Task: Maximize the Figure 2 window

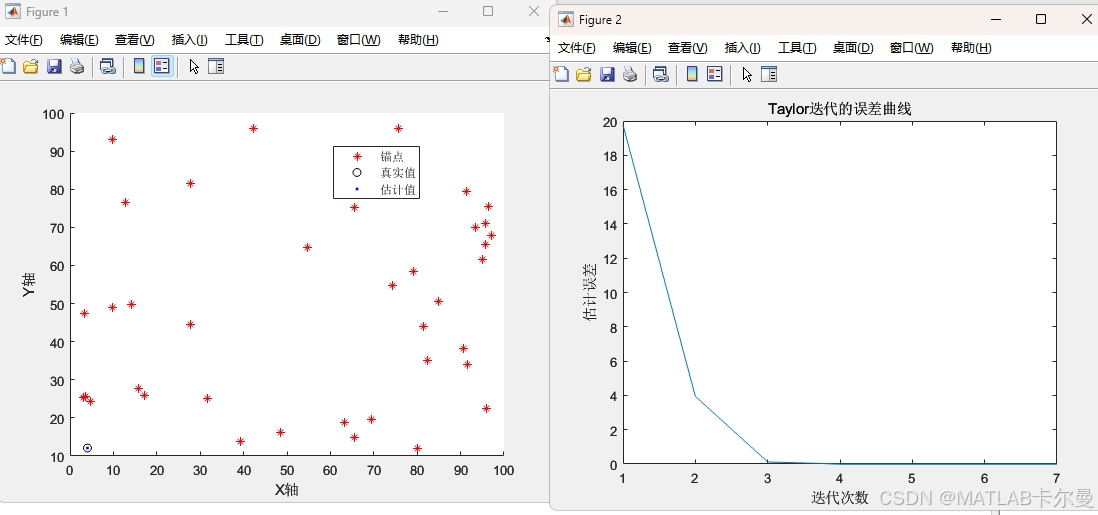Action: point(1041,19)
